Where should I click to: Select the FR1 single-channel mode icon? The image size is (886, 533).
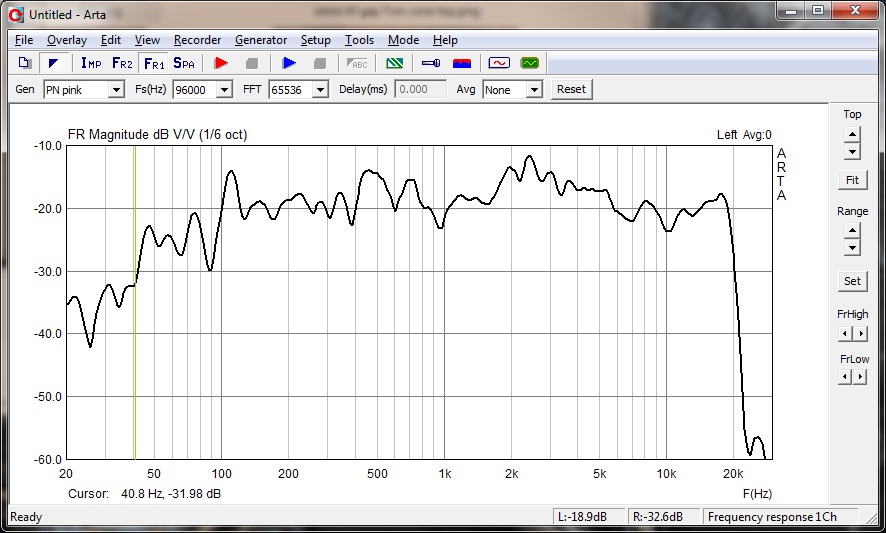(154, 63)
